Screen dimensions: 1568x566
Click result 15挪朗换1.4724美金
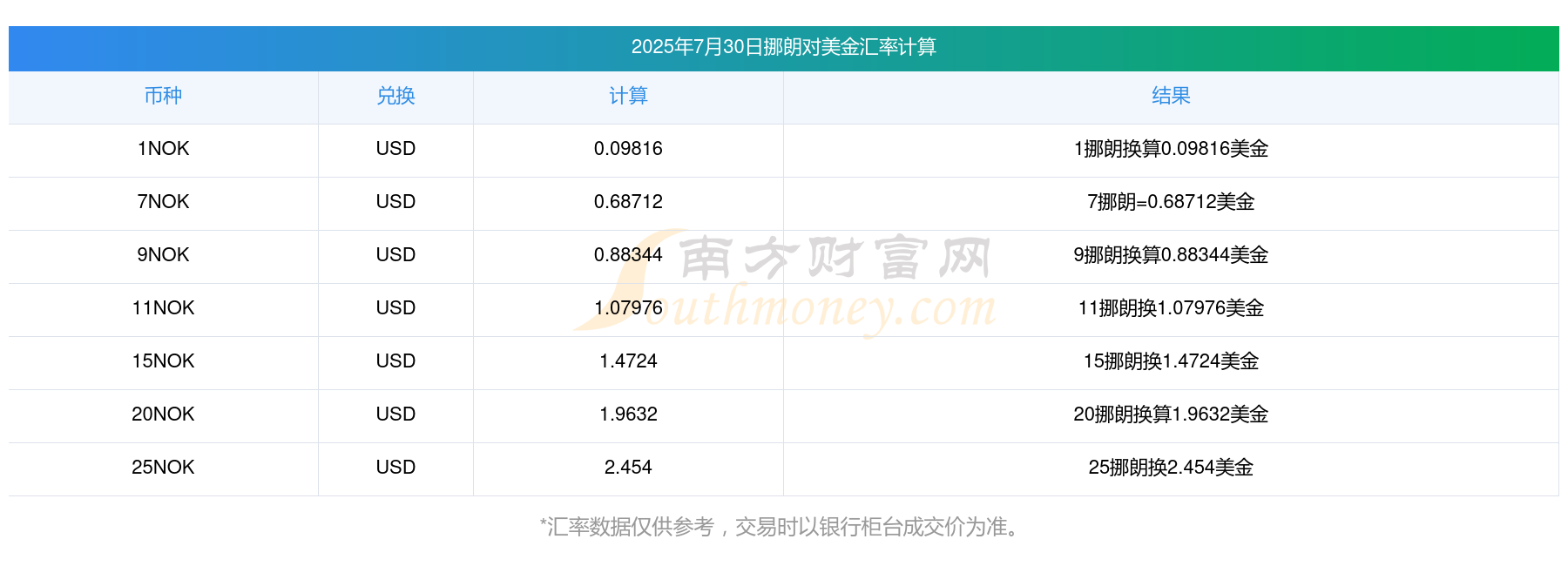(x=1171, y=361)
